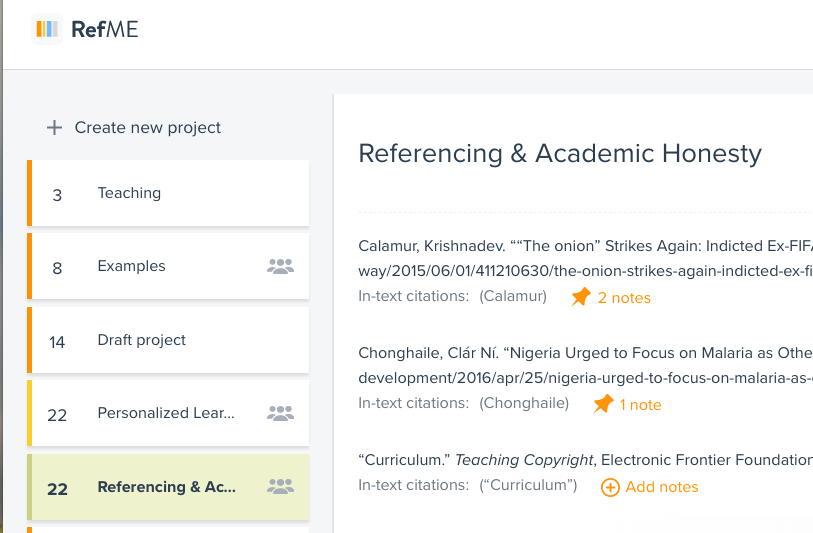
Task: Click Create new project
Action: point(147,128)
